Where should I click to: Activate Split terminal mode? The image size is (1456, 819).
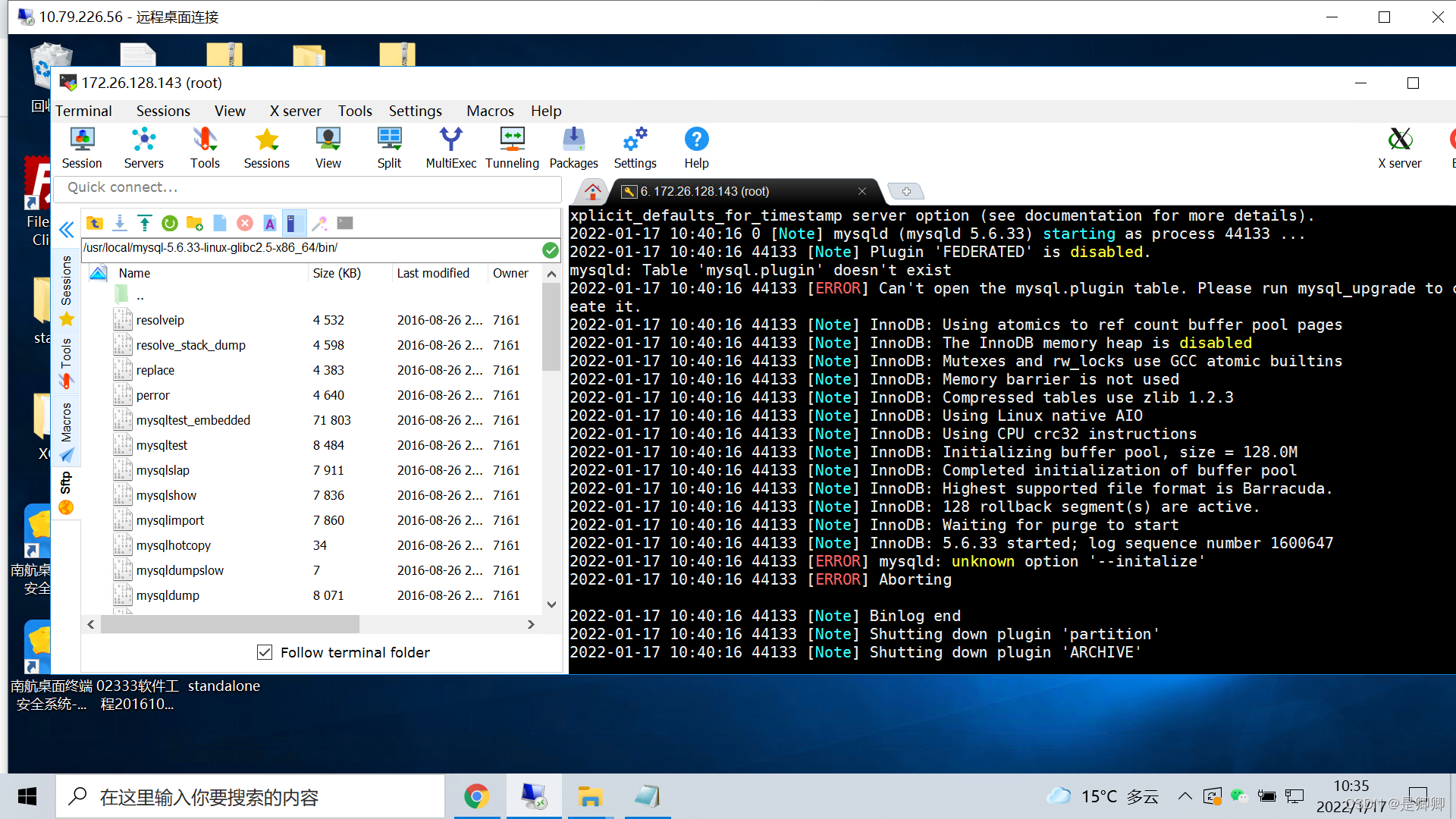[389, 148]
